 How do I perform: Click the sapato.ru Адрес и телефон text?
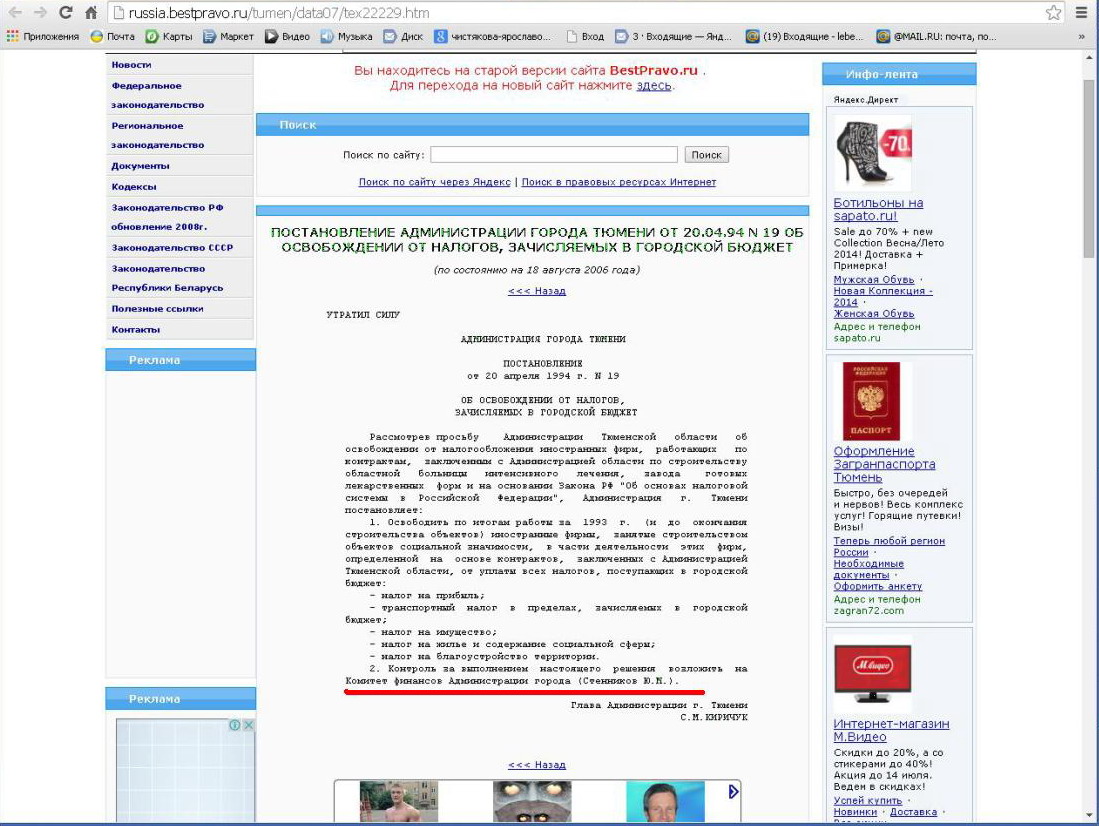pyautogui.click(x=877, y=327)
